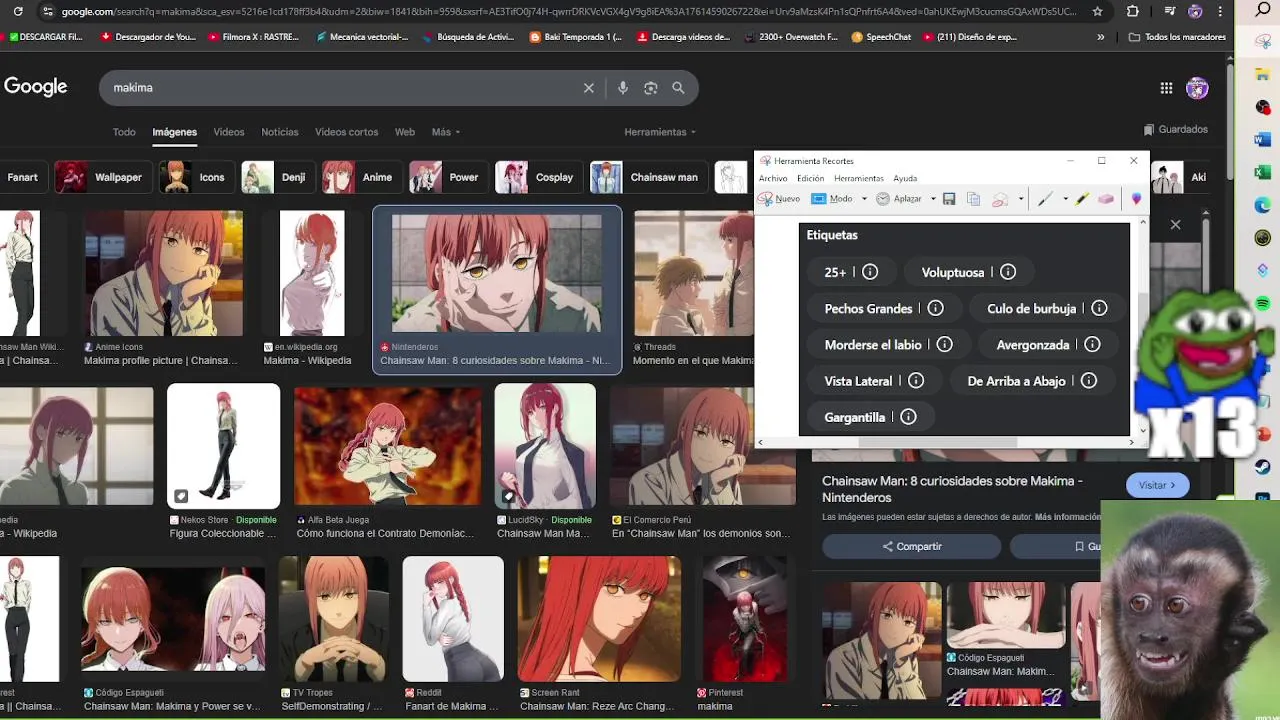Screen dimensions: 1280x720
Task: Filter images by the Power chip
Action: click(x=447, y=177)
